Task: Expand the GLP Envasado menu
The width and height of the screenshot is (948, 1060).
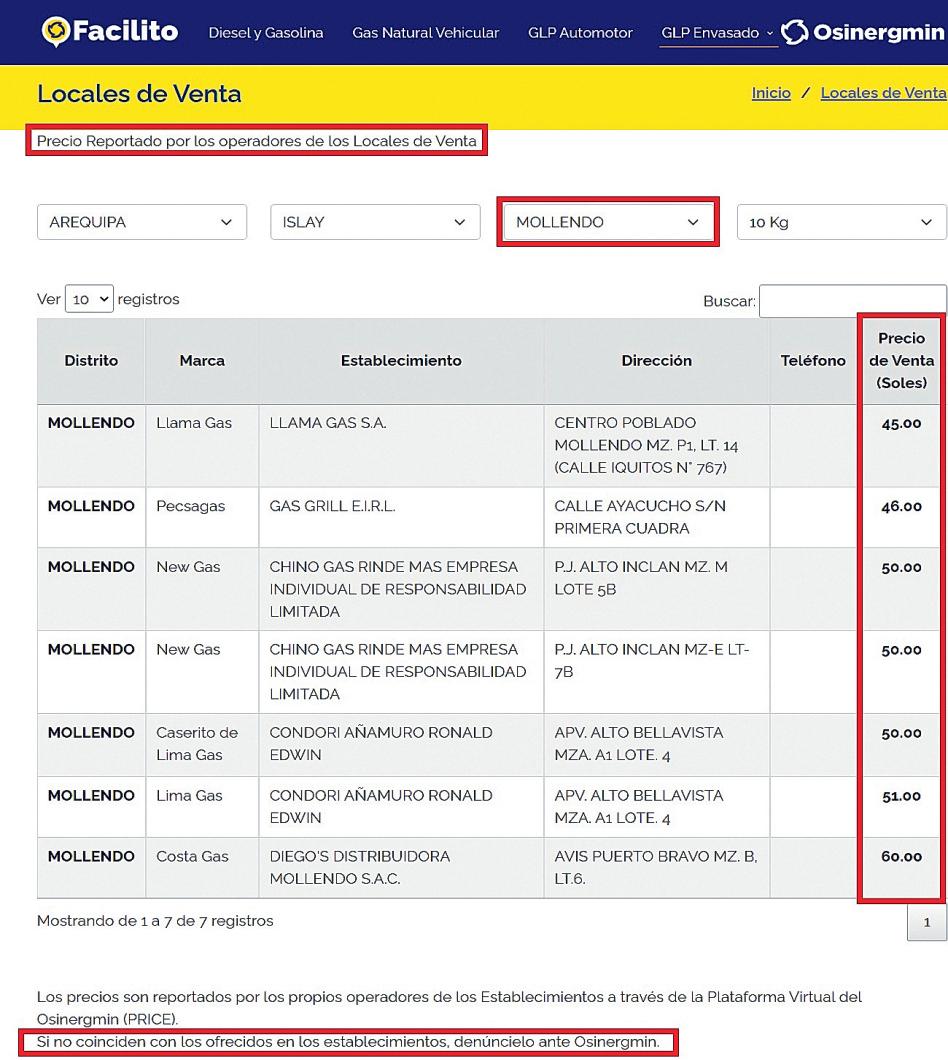Action: click(x=717, y=32)
